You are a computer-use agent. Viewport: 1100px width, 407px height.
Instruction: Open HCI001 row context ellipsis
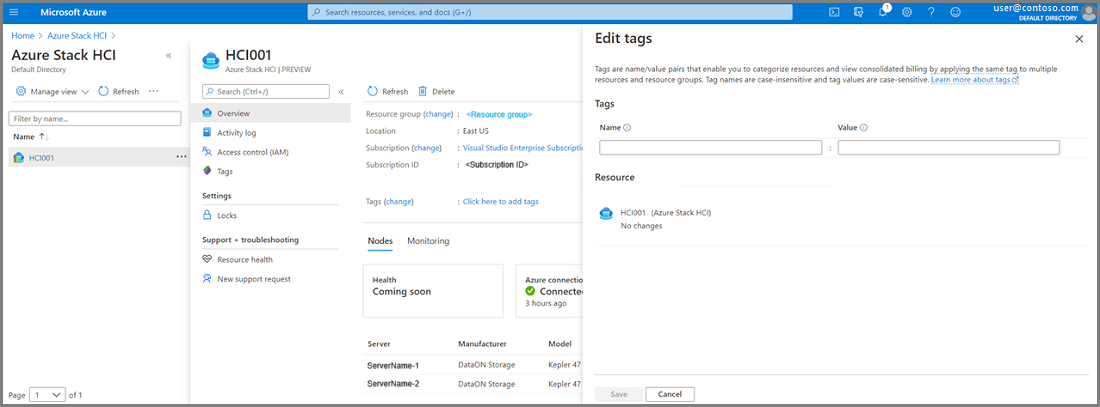pos(182,157)
